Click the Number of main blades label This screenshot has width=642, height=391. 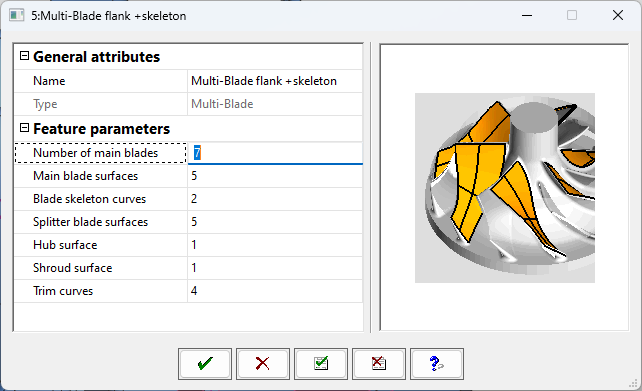(x=95, y=153)
